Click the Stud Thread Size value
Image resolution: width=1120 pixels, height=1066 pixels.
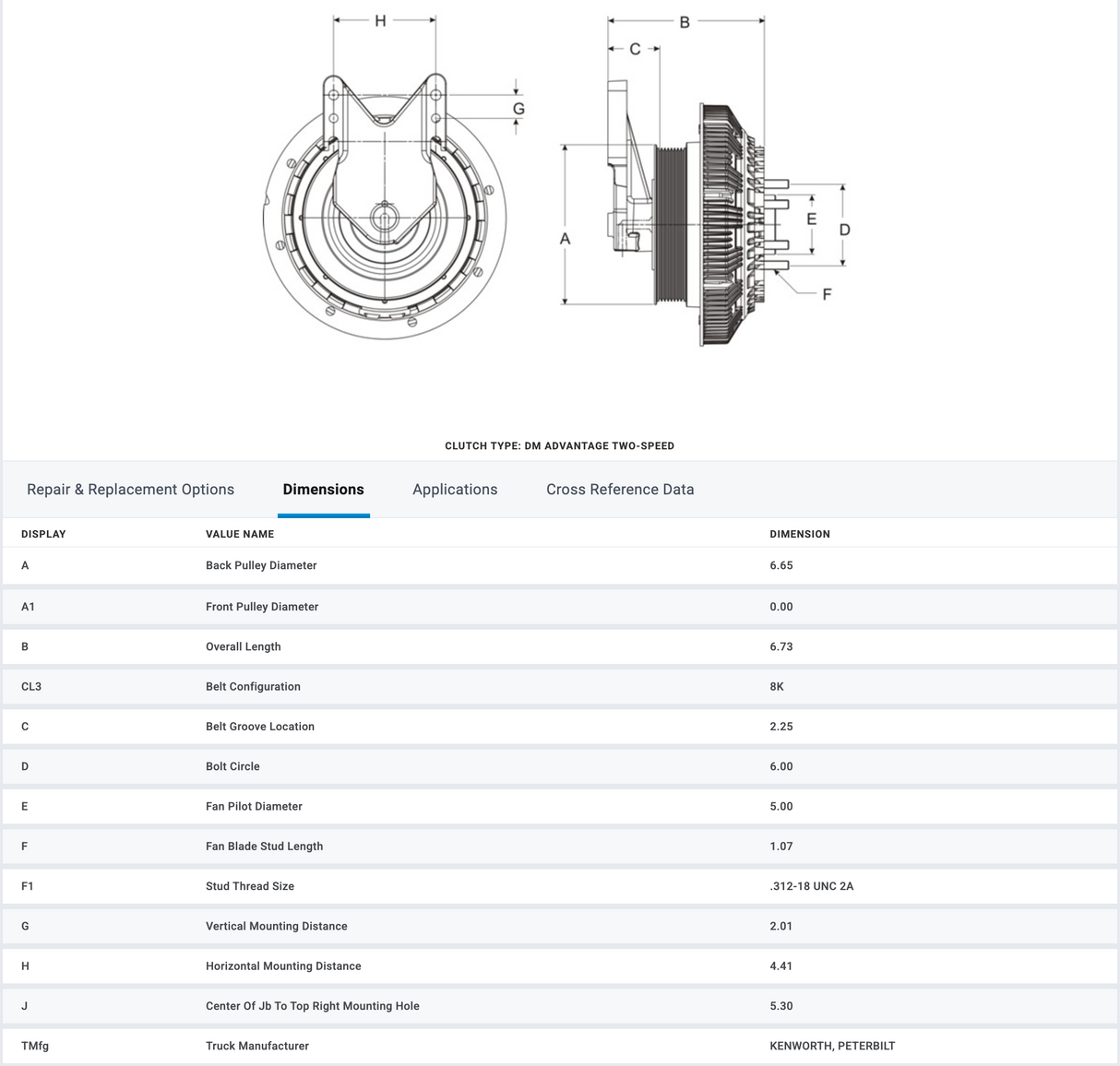click(x=812, y=886)
